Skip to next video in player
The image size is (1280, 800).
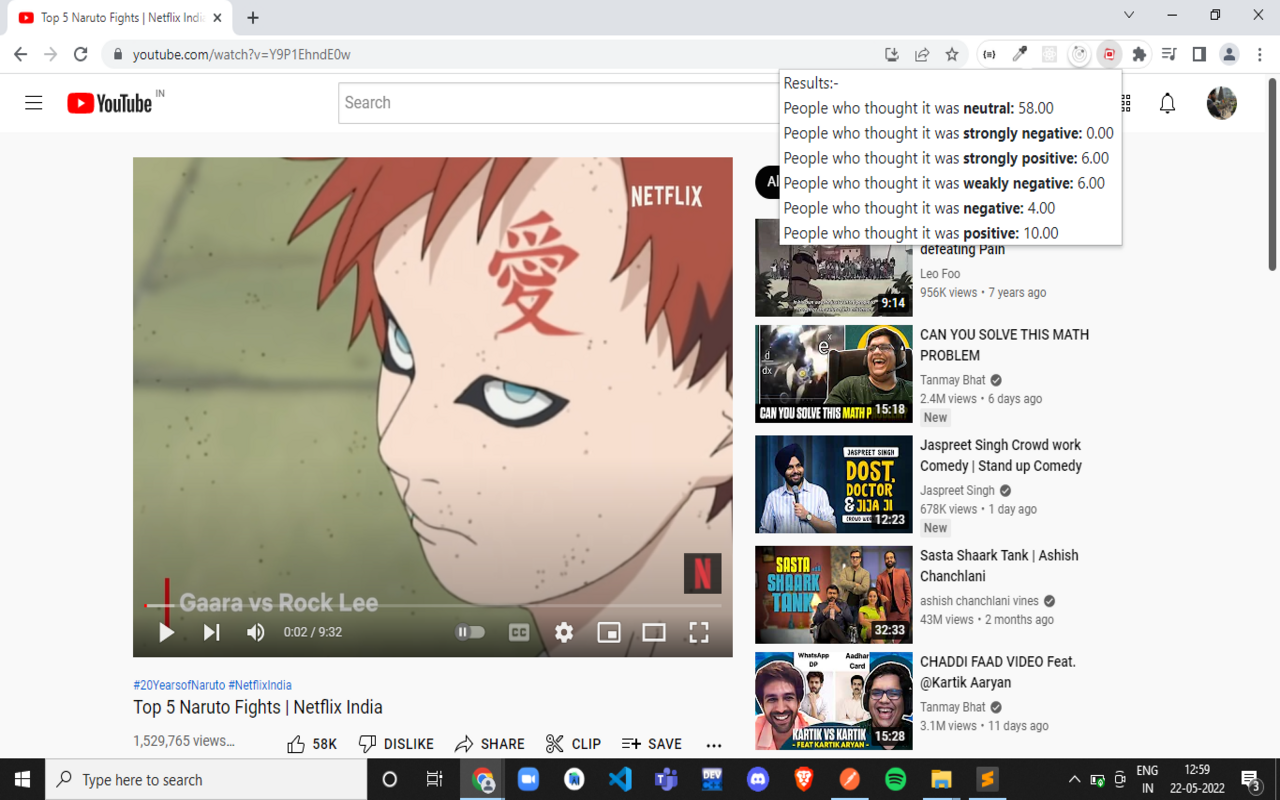[212, 632]
